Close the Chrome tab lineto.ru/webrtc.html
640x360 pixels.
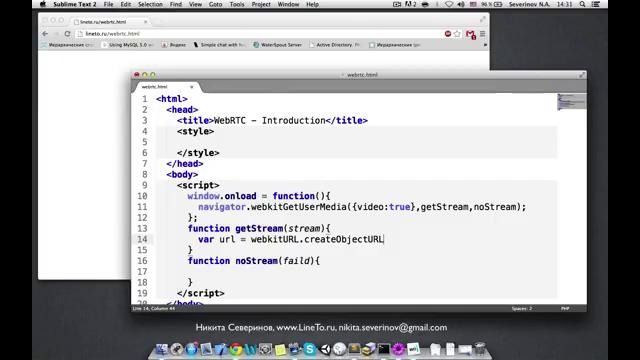(145, 22)
